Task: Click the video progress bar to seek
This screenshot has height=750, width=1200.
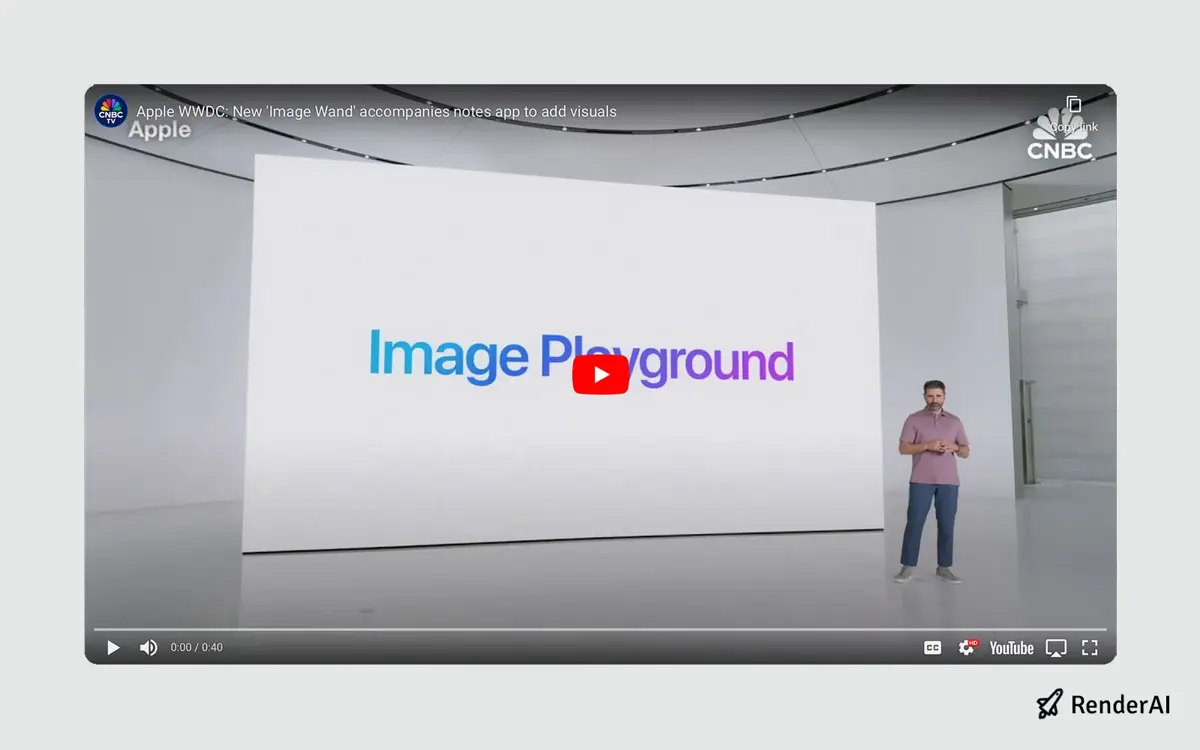Action: click(x=600, y=628)
